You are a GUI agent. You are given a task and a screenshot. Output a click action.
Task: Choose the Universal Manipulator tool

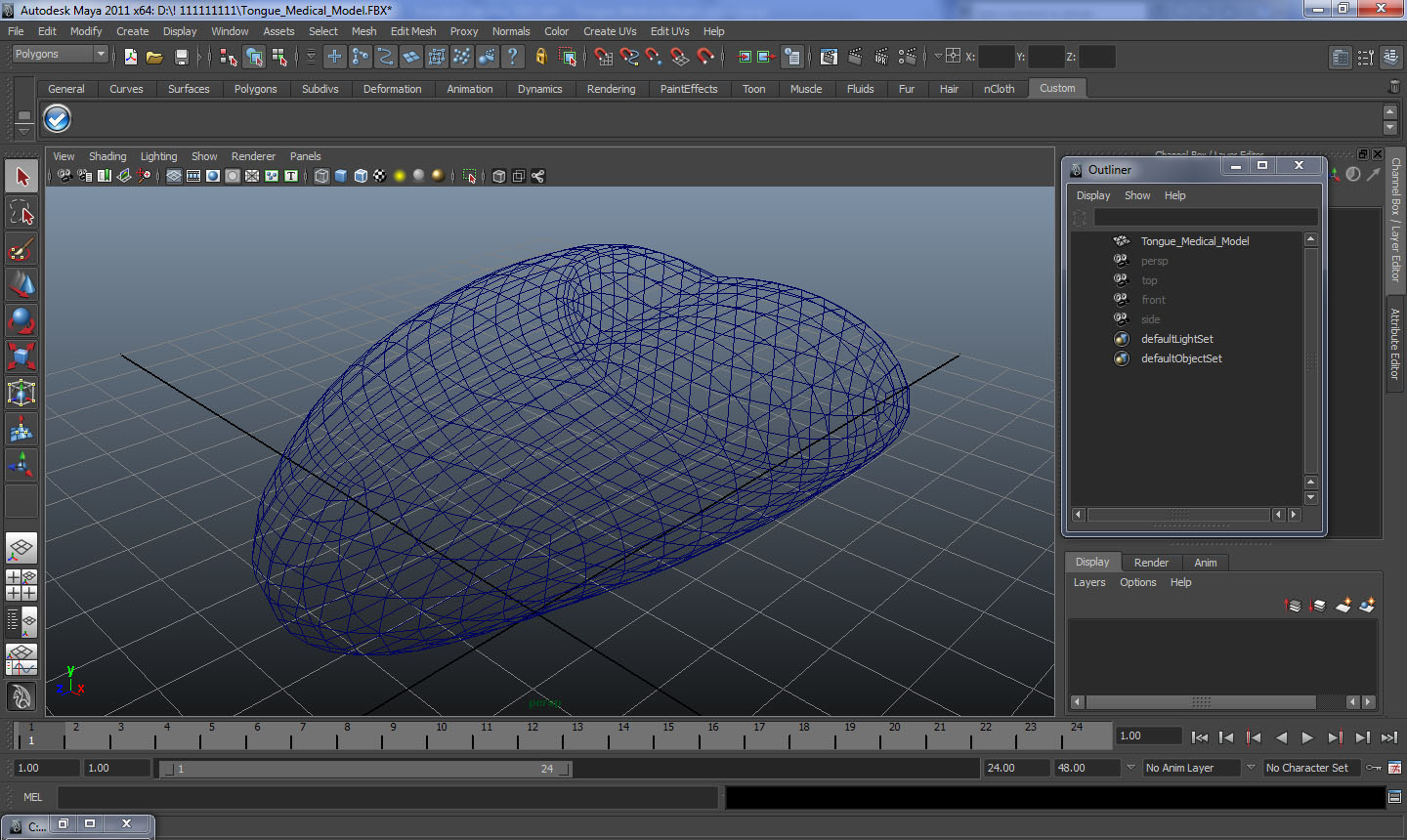[21, 393]
